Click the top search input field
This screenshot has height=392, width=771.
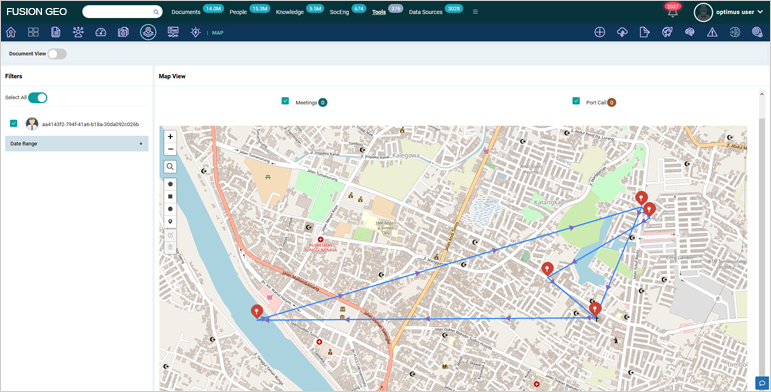coord(122,12)
